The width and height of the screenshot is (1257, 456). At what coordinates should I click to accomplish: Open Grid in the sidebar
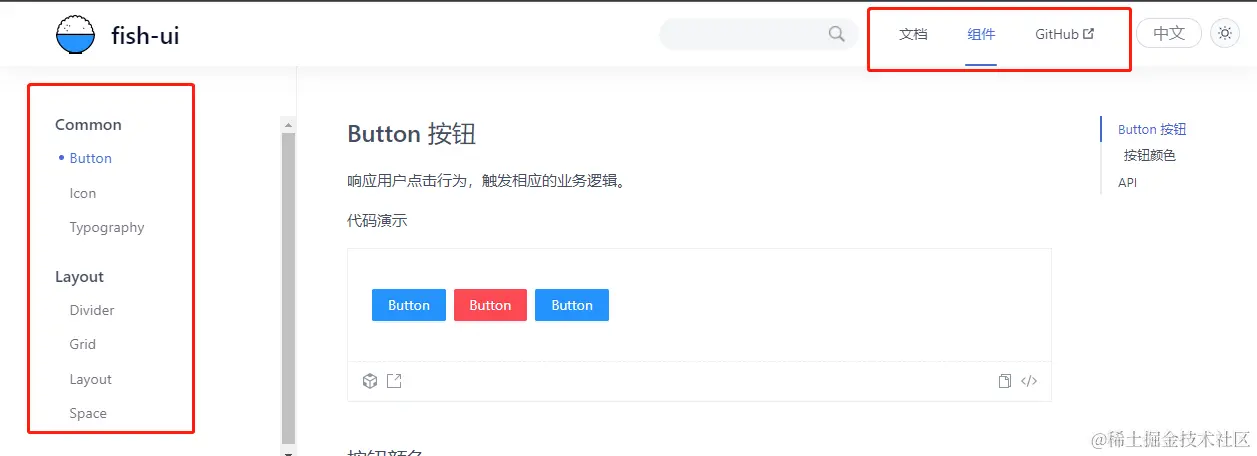tap(83, 344)
